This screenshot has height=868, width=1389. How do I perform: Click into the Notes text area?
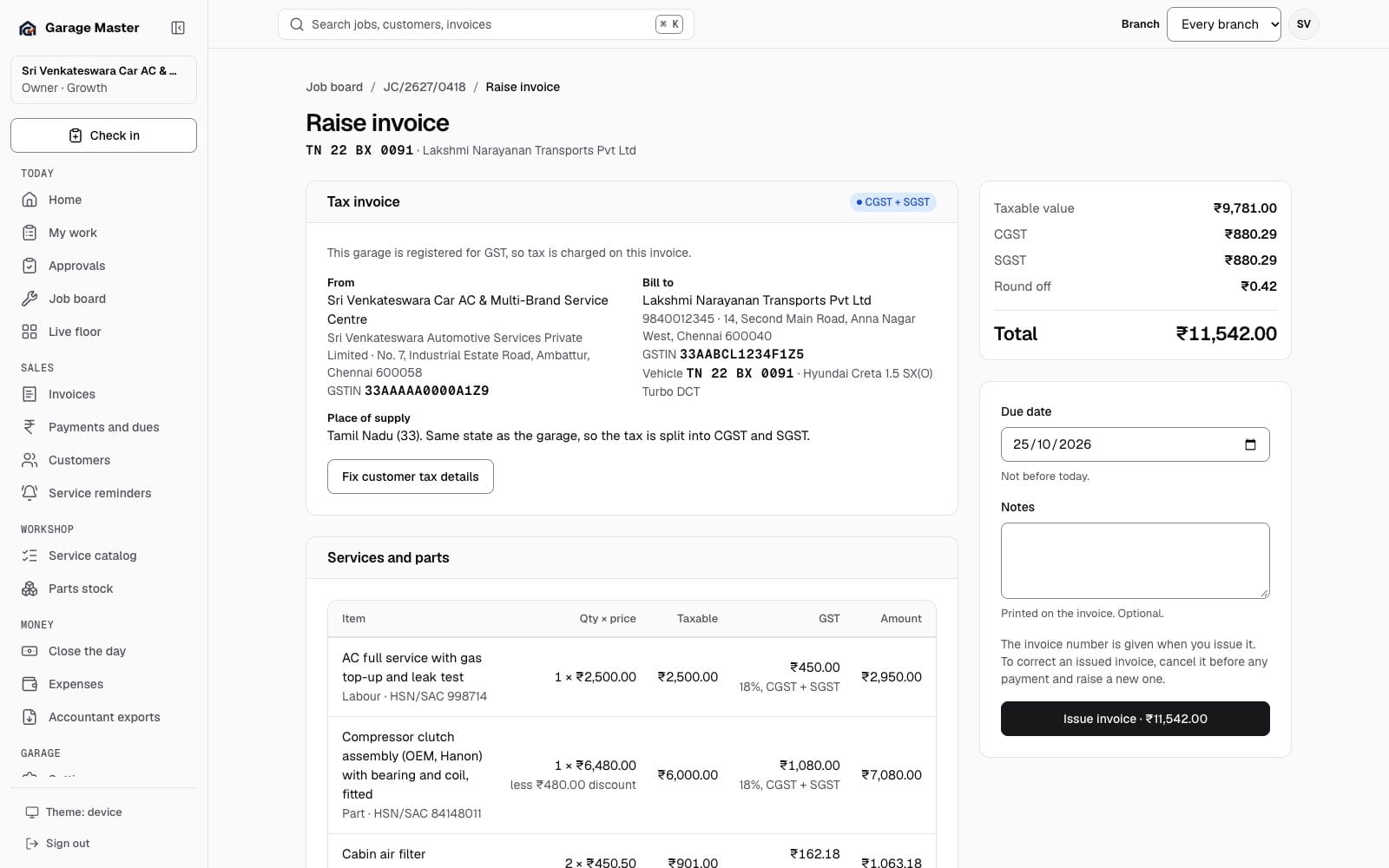[1136, 561]
